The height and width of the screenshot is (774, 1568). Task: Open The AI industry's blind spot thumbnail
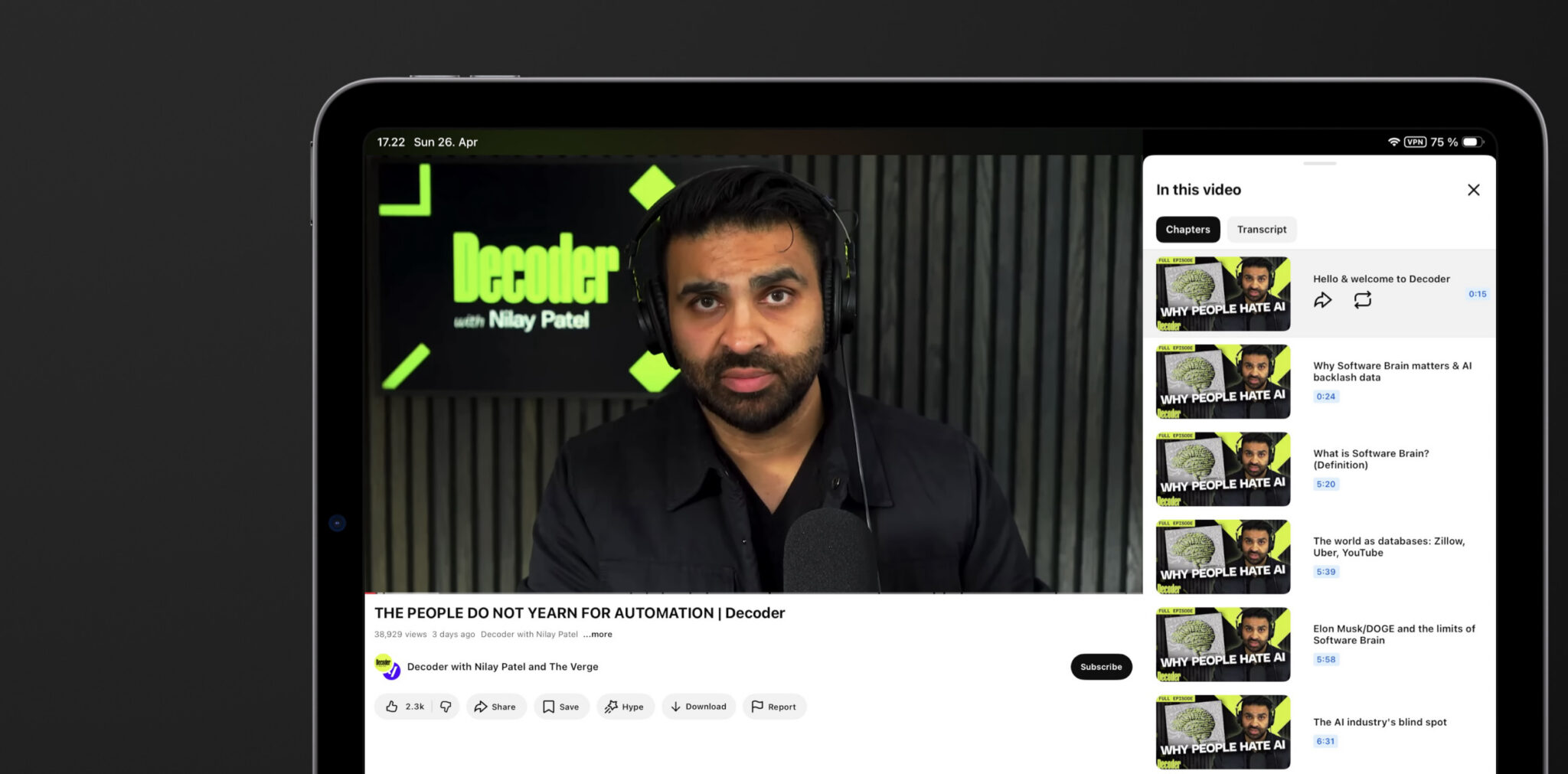pyautogui.click(x=1223, y=732)
